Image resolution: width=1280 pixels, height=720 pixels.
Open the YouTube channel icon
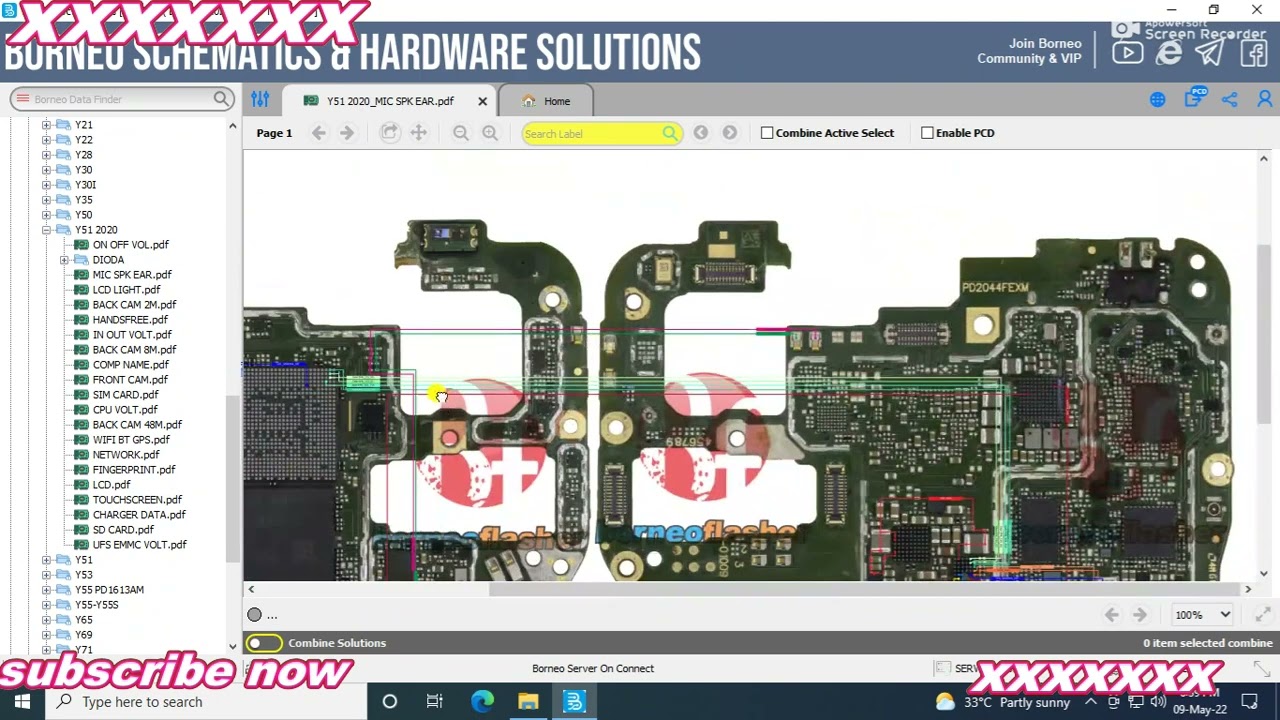coord(1127,53)
